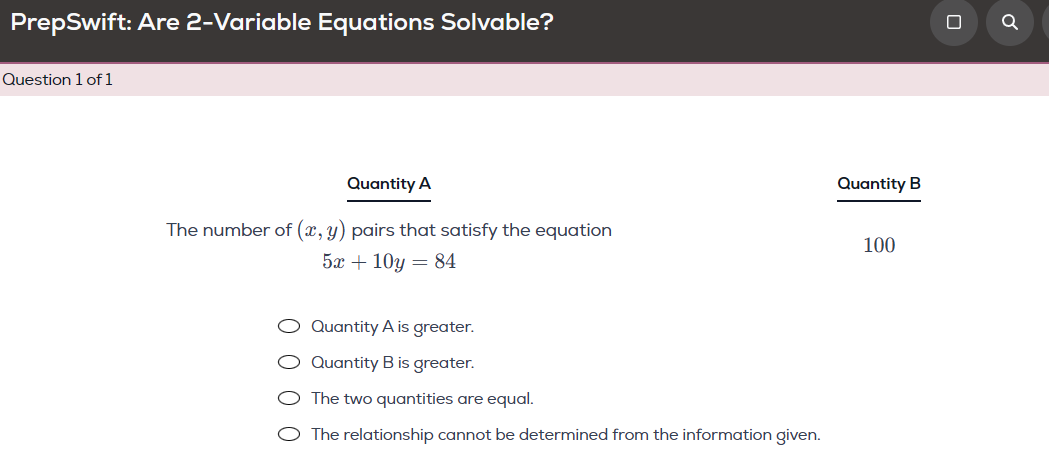1049x473 pixels.
Task: Click the PrepSwift page title
Action: (282, 22)
